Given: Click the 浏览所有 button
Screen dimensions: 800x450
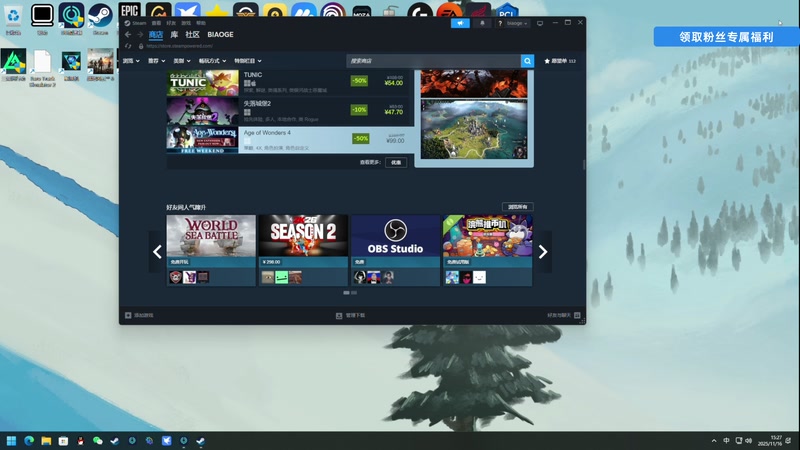Looking at the screenshot, I should (517, 207).
